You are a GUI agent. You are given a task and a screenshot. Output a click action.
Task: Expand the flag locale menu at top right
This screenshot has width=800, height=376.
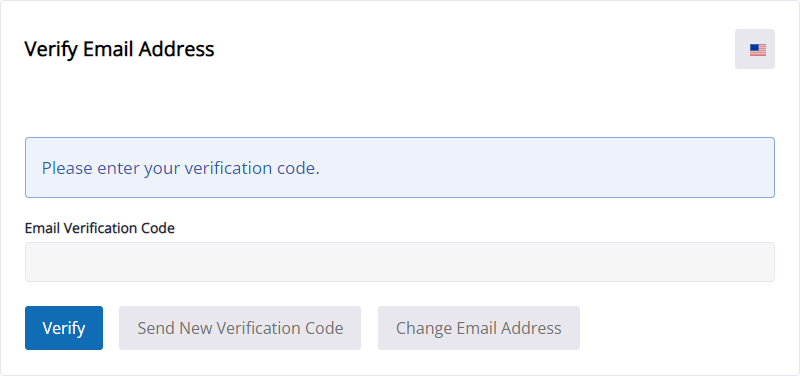click(x=755, y=49)
